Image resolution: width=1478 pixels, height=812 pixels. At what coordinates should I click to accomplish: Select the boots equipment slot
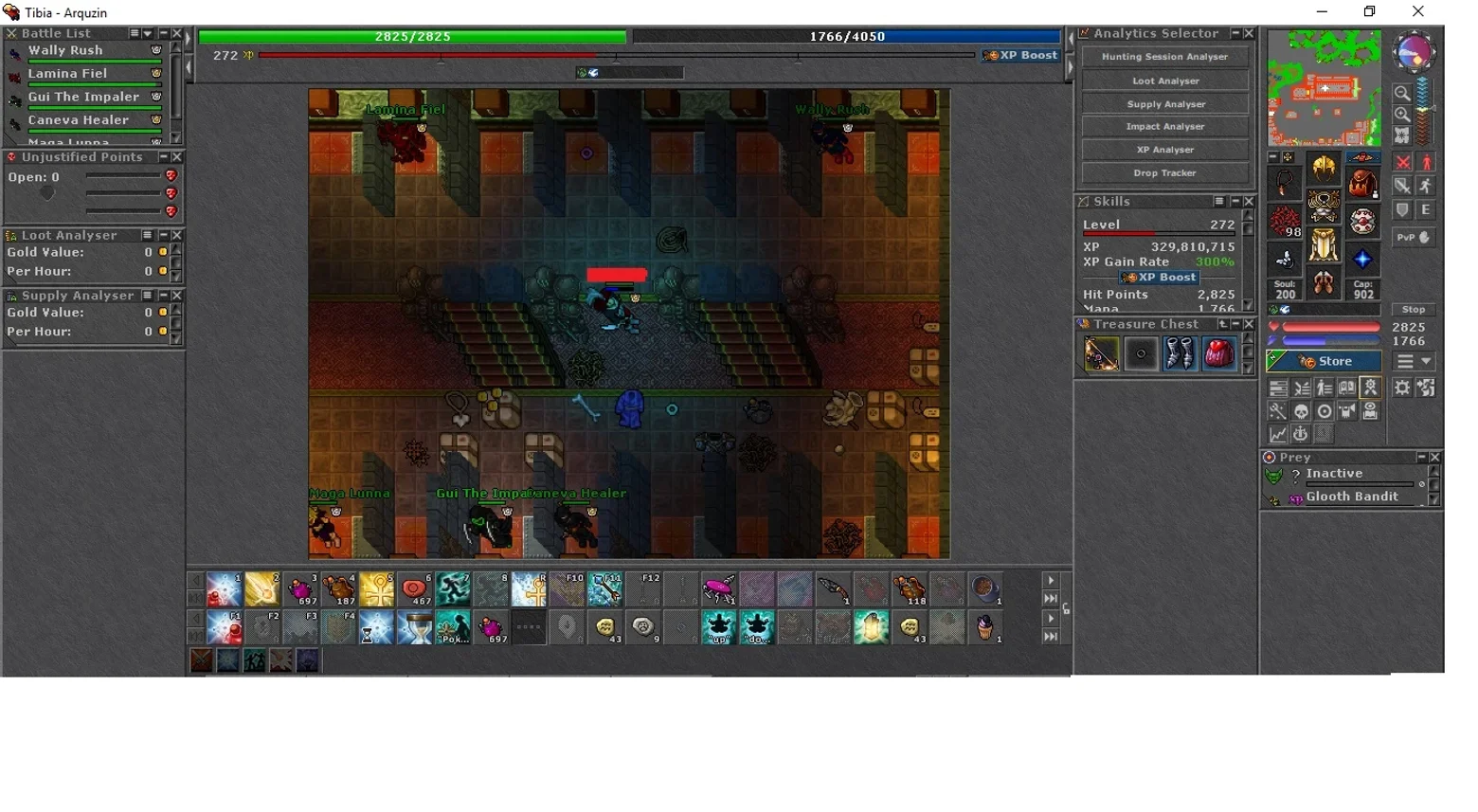(1324, 283)
